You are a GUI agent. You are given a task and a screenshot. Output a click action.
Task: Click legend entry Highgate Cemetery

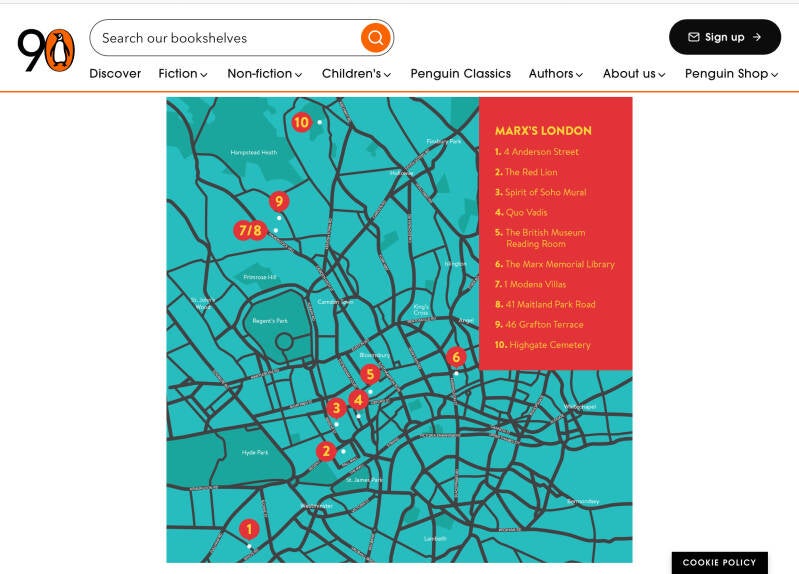543,345
